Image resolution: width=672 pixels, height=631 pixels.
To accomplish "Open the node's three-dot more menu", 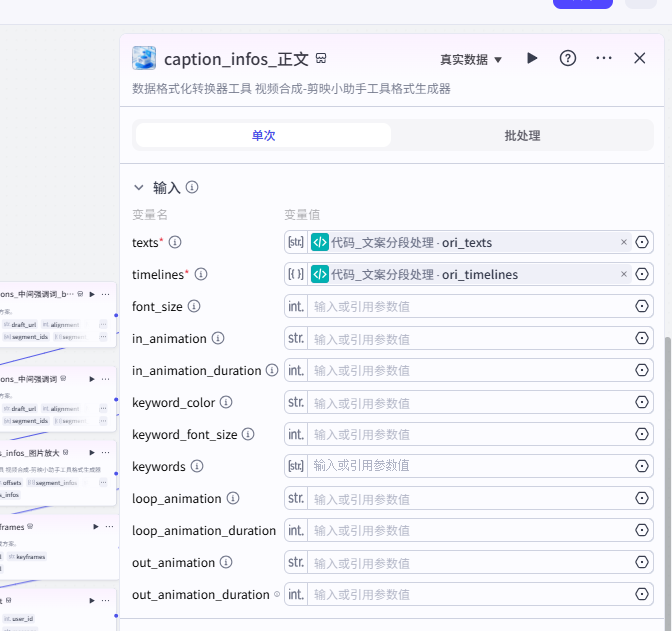I will click(x=604, y=59).
